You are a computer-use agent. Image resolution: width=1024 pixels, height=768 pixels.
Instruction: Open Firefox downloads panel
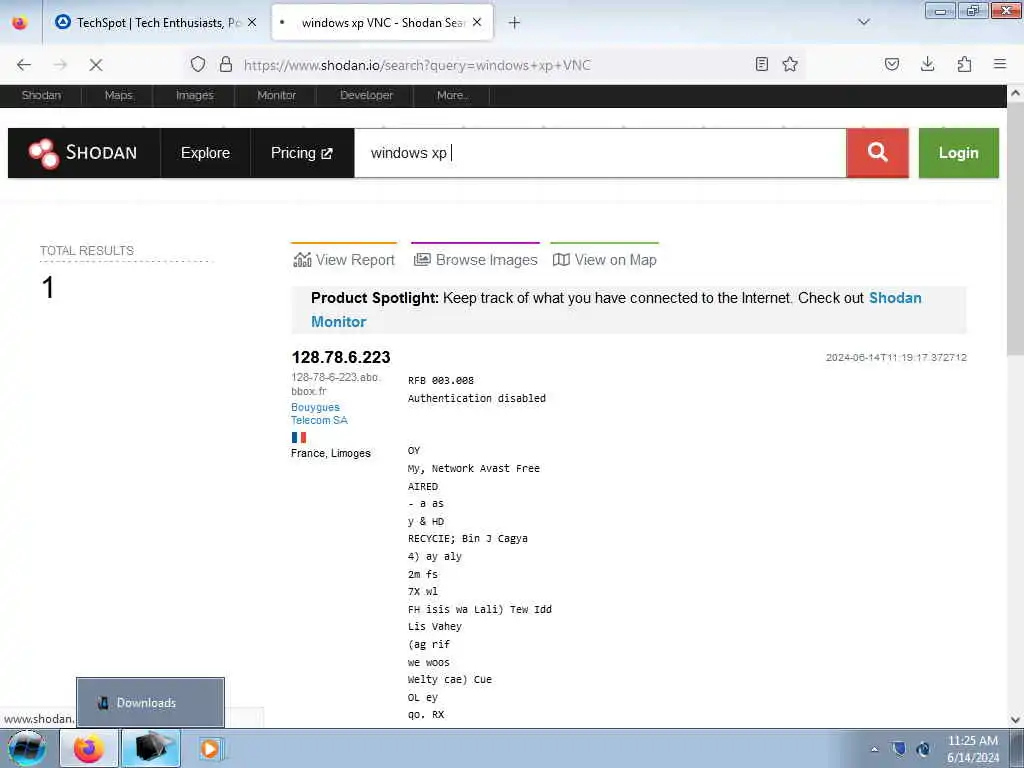coord(927,64)
